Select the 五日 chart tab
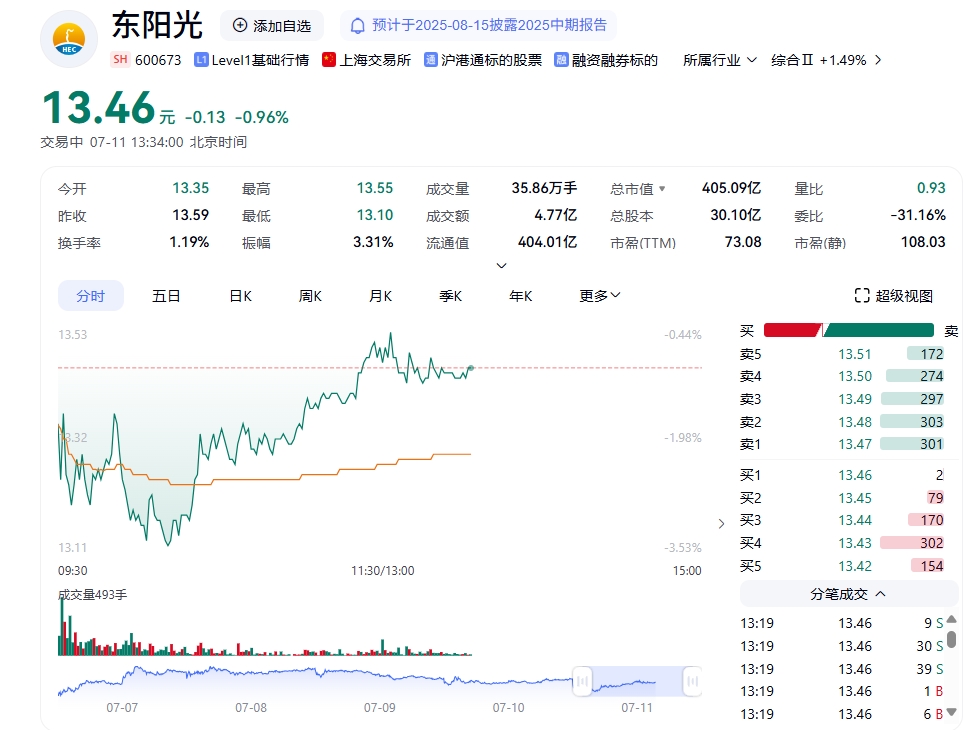The width and height of the screenshot is (966, 730). coord(166,296)
